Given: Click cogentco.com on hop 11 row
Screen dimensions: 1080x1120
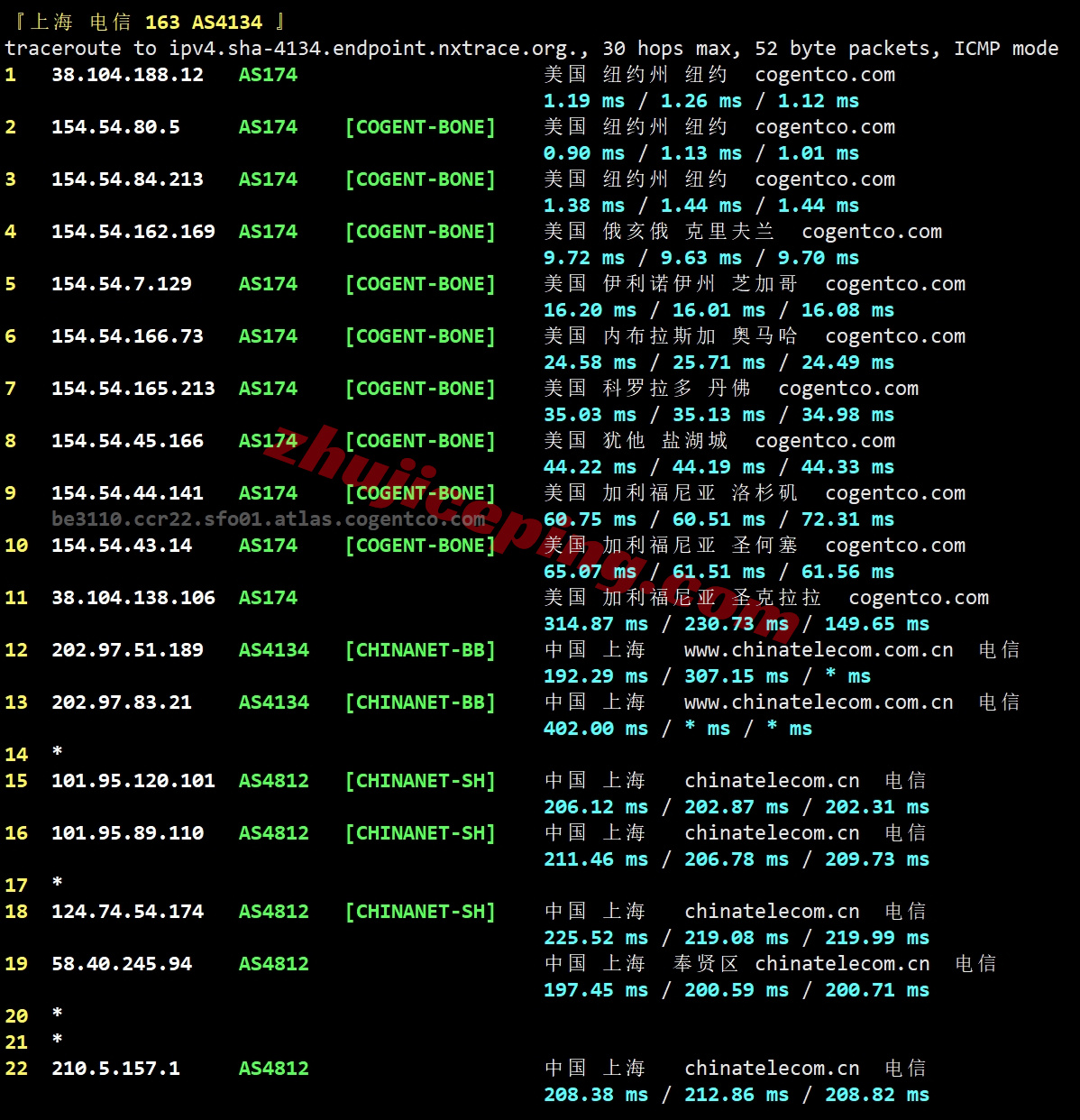Looking at the screenshot, I should click(x=919, y=598).
